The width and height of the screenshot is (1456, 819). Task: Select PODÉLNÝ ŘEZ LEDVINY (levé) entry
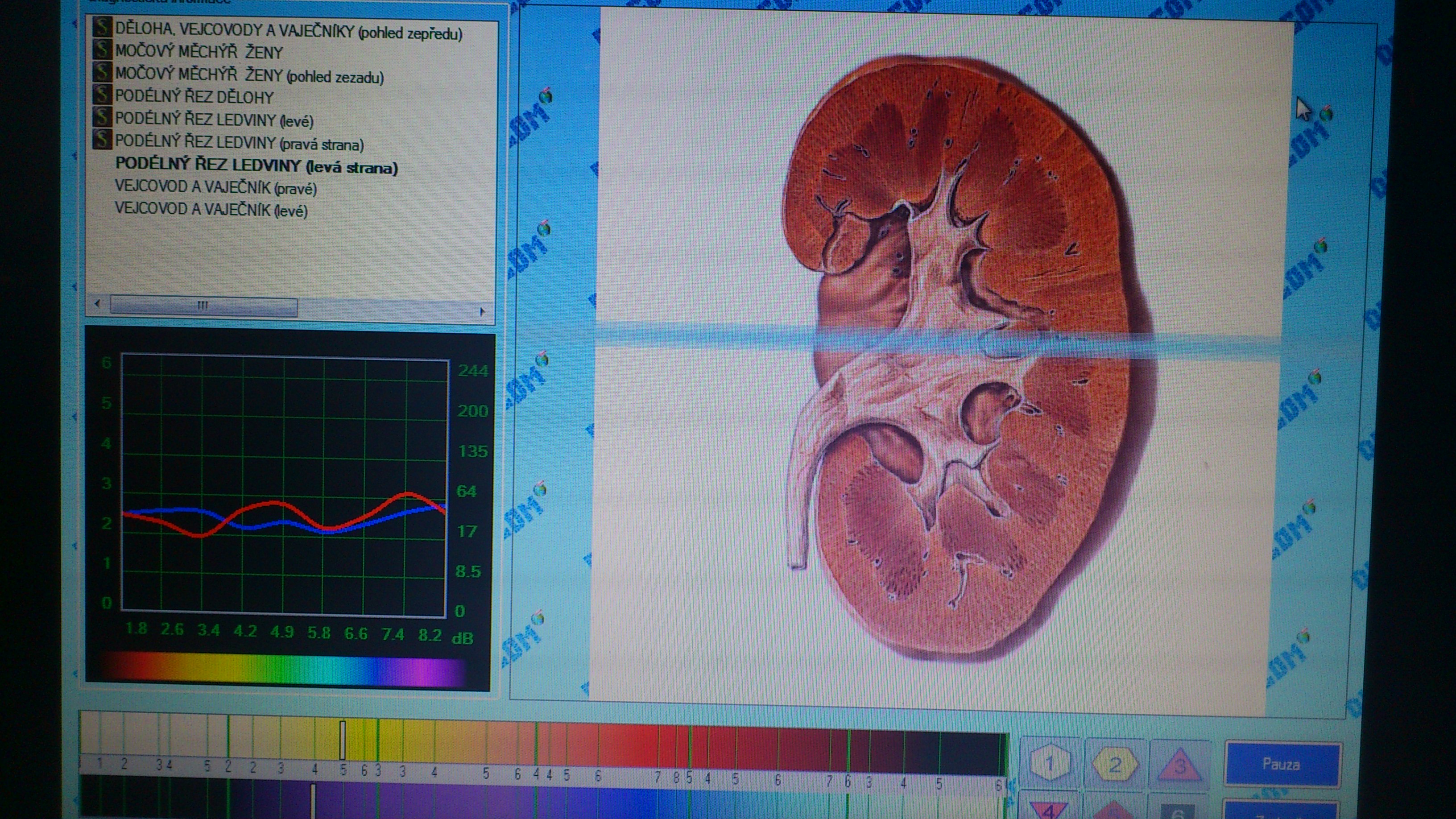coord(214,119)
